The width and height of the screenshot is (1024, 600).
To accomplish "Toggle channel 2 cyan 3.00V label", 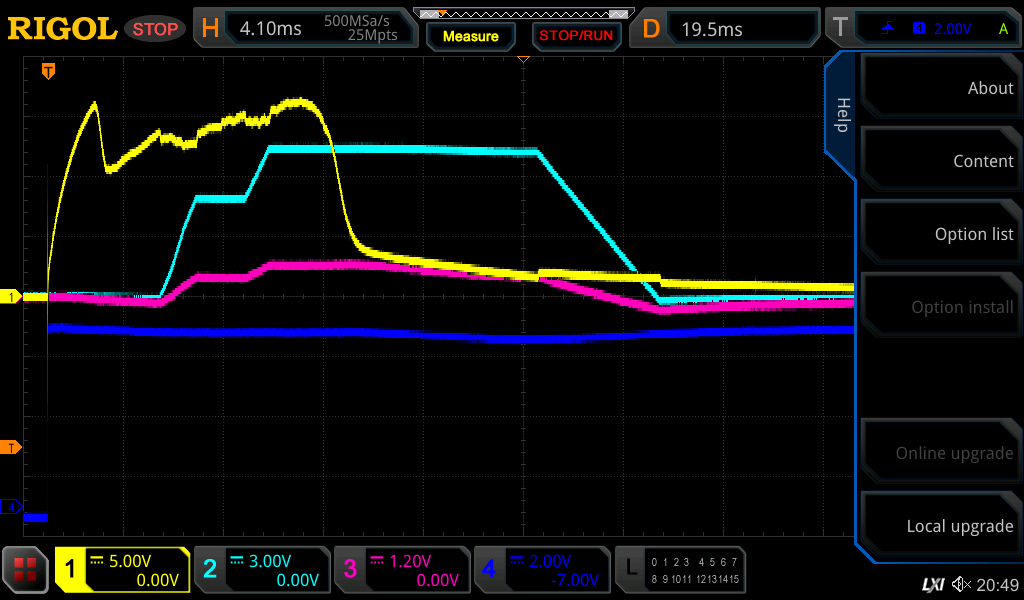I will [x=262, y=570].
